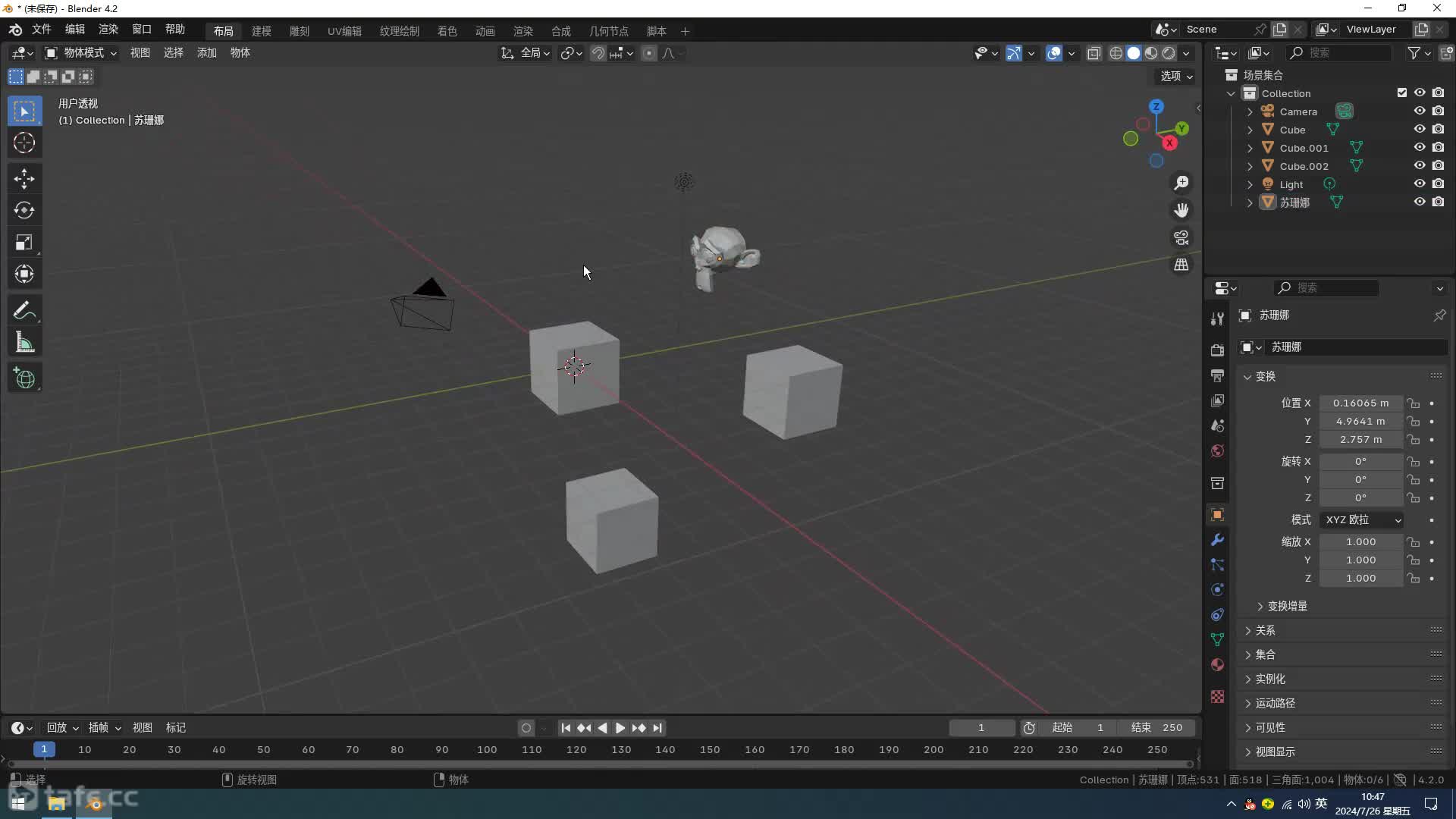Switch perspective/orthographic grid icon

(x=1181, y=265)
